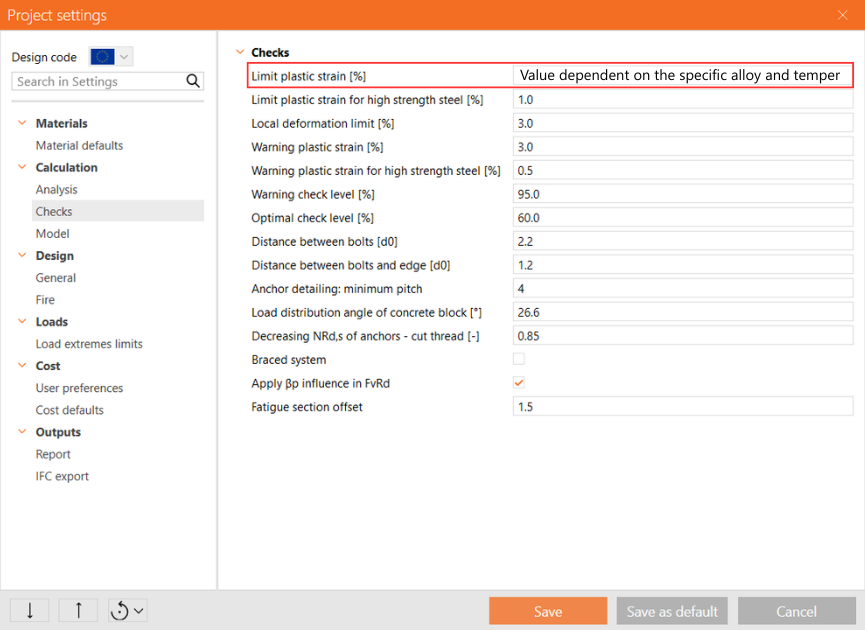
Task: Enable the Braced system checkbox
Action: point(519,360)
